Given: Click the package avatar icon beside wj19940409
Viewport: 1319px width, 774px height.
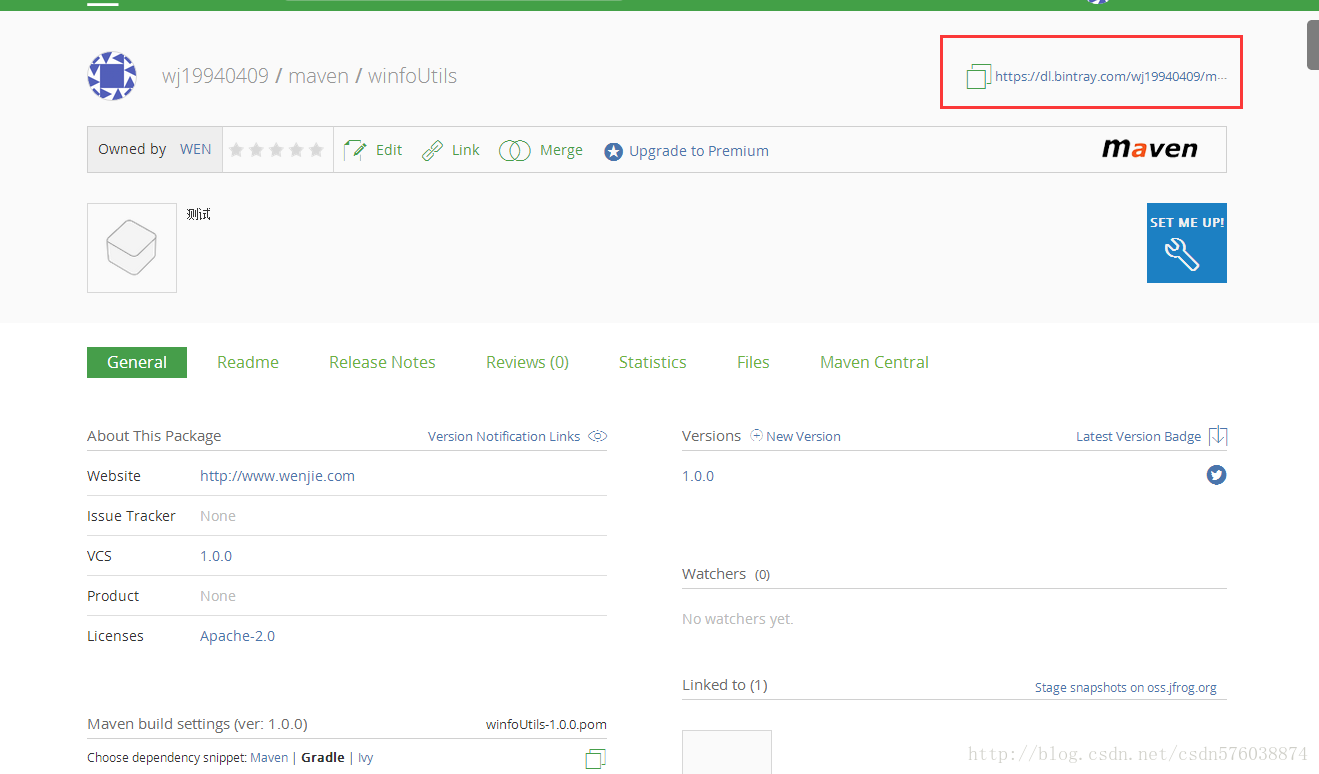Looking at the screenshot, I should tap(112, 76).
